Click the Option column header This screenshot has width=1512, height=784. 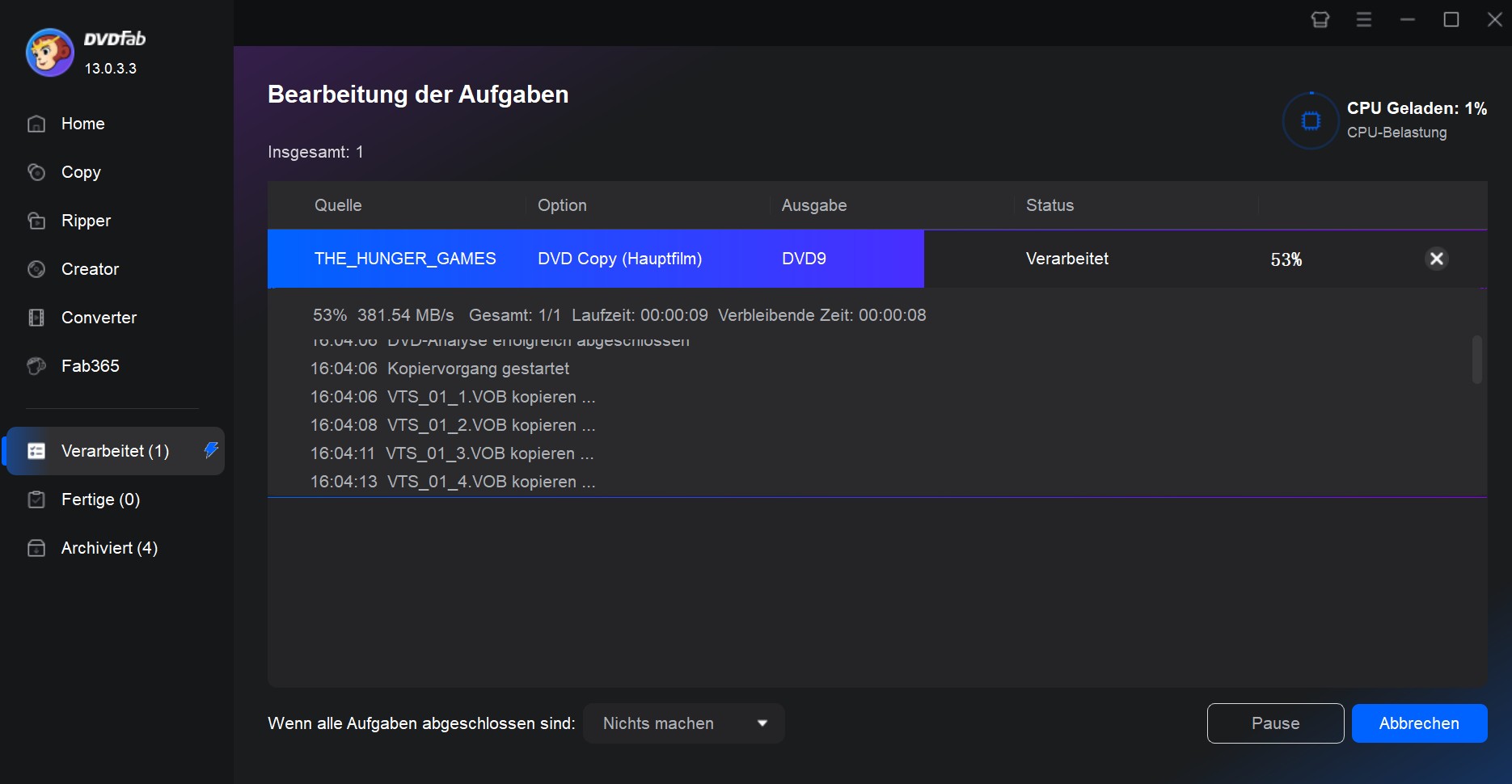562,205
